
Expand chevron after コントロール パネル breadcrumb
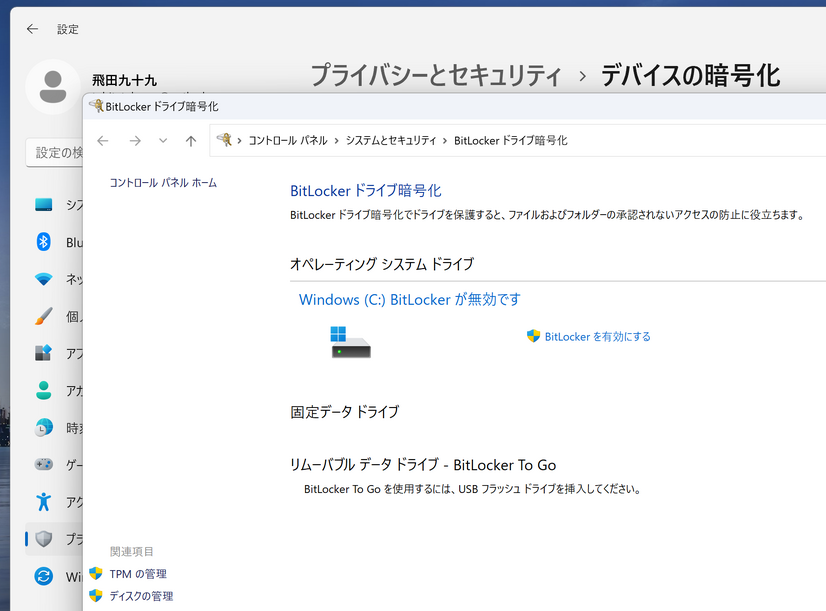coord(337,141)
